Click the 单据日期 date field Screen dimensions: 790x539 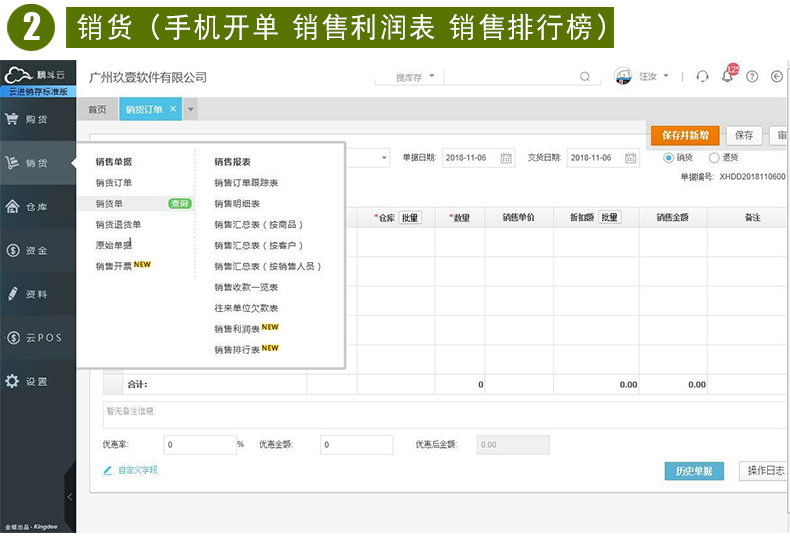pos(479,158)
